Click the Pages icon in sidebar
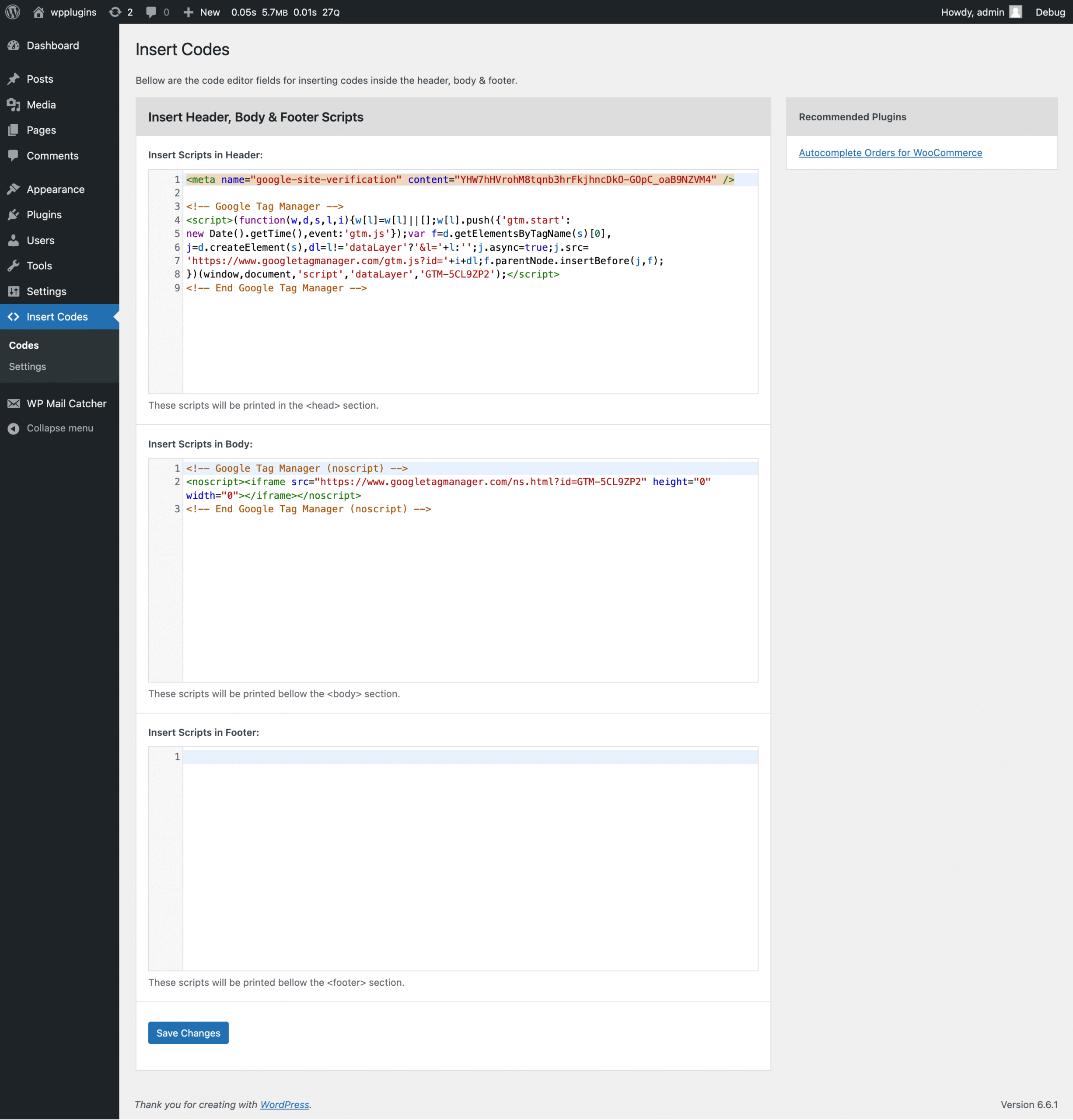The width and height of the screenshot is (1073, 1120). (14, 130)
